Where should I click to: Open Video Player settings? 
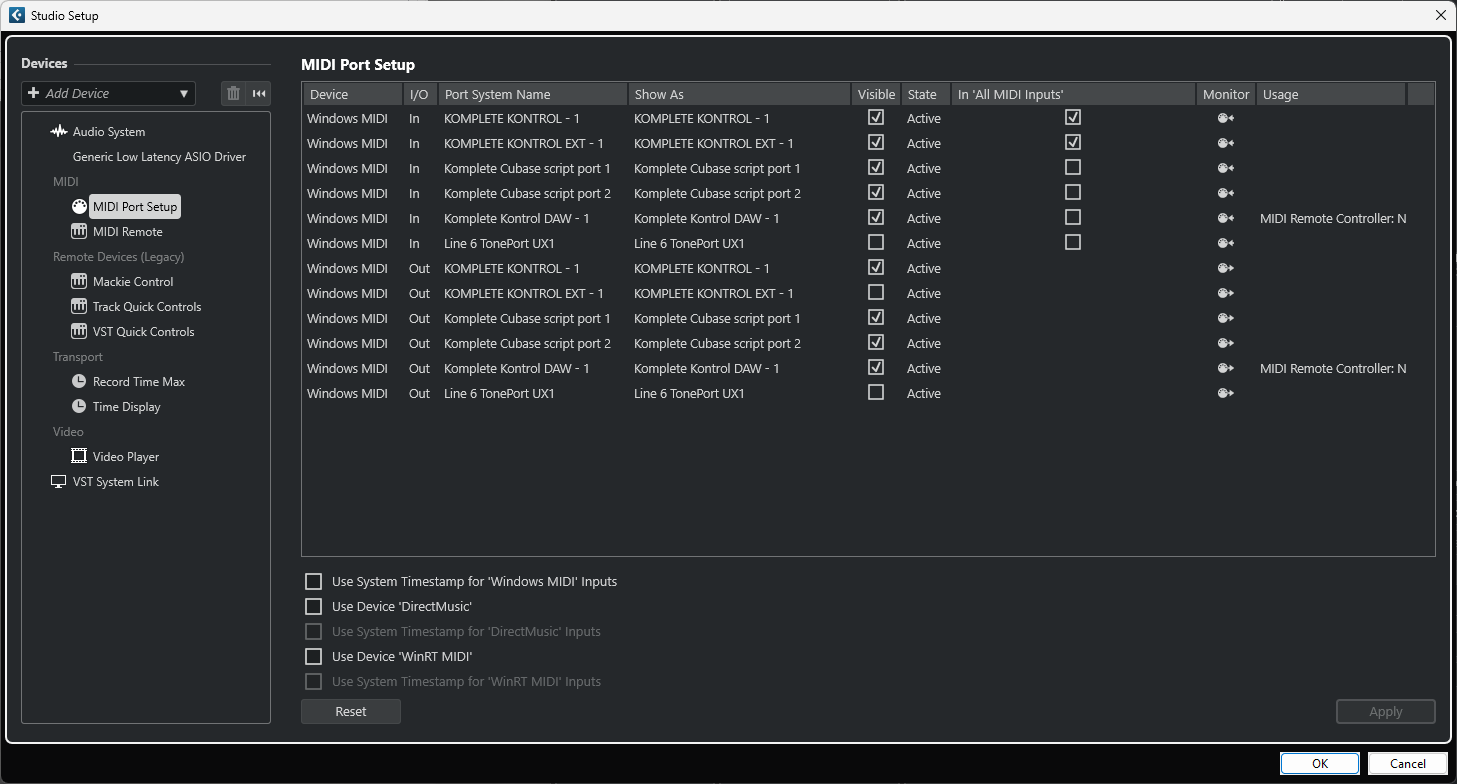126,457
